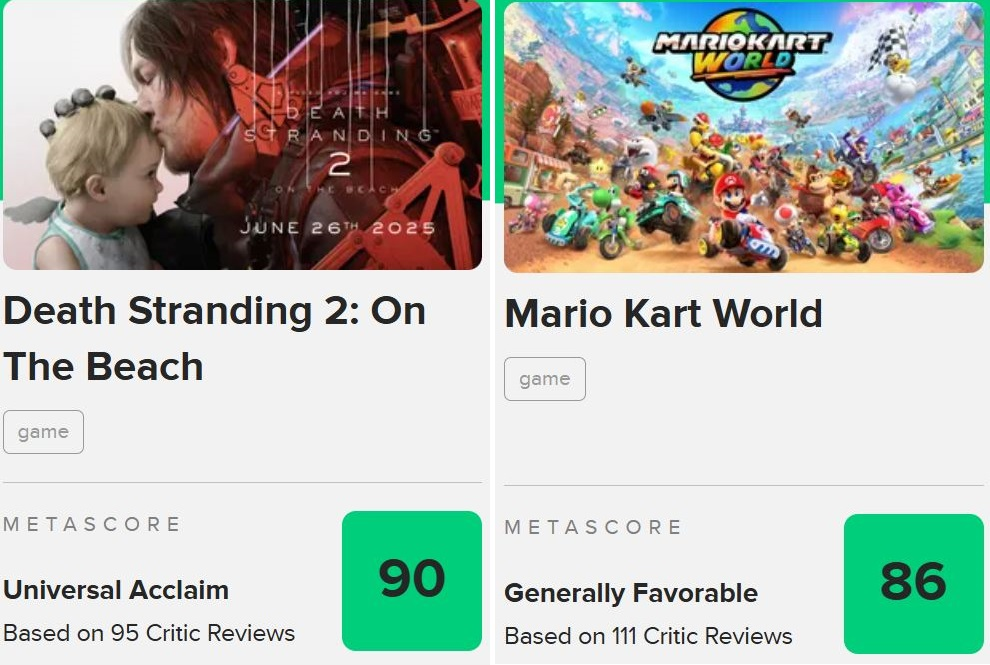Click the green 86 Metascore badge

point(913,583)
